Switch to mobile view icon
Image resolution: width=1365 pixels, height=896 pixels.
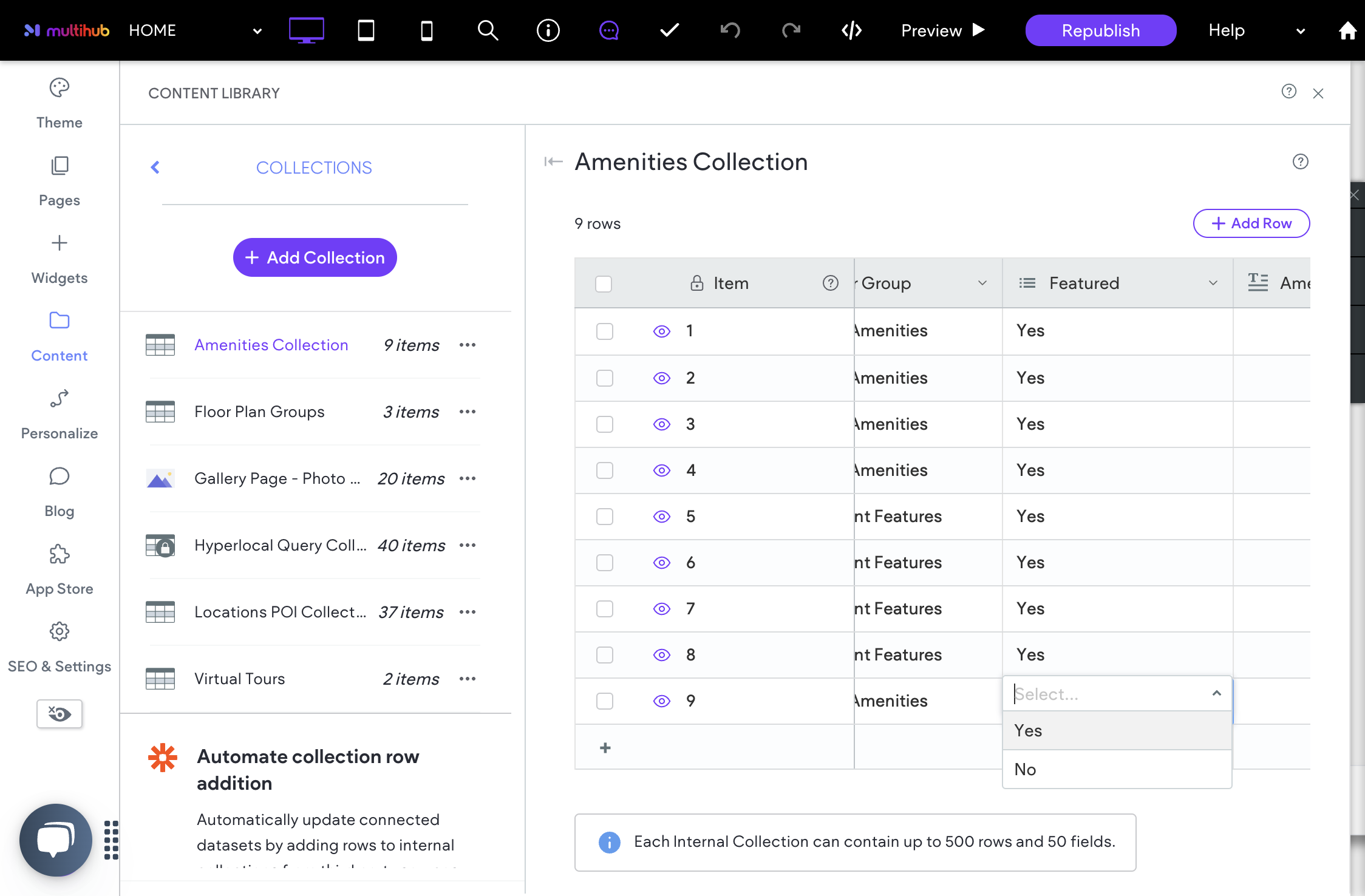(x=427, y=30)
